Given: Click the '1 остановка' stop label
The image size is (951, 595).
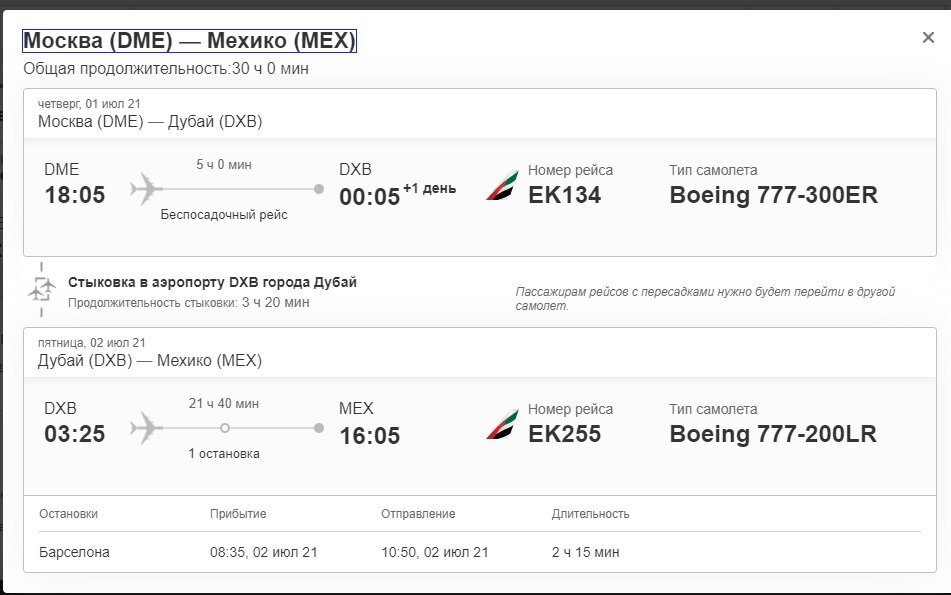Looking at the screenshot, I should pos(224,454).
